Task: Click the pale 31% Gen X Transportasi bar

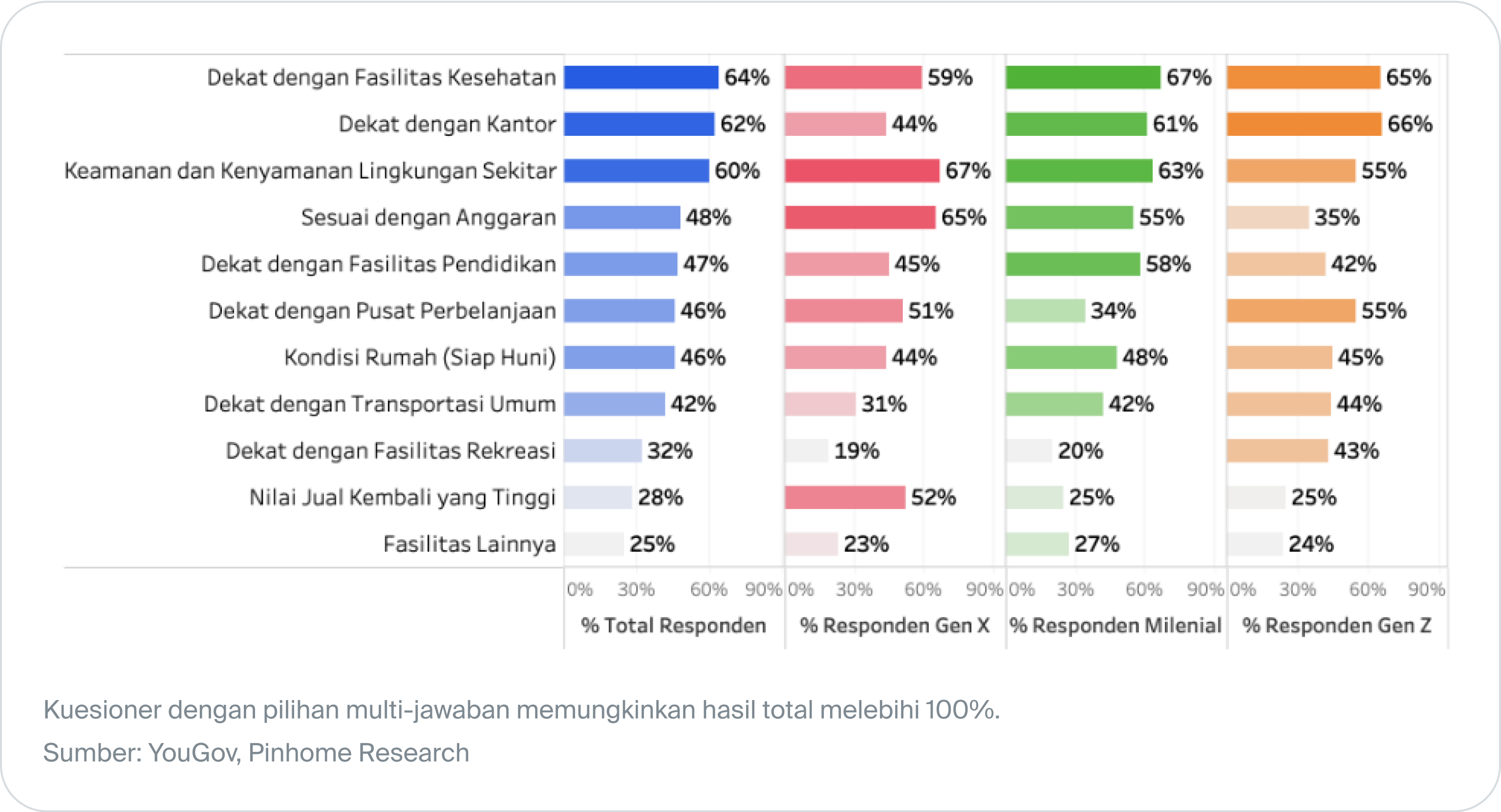Action: click(x=820, y=404)
